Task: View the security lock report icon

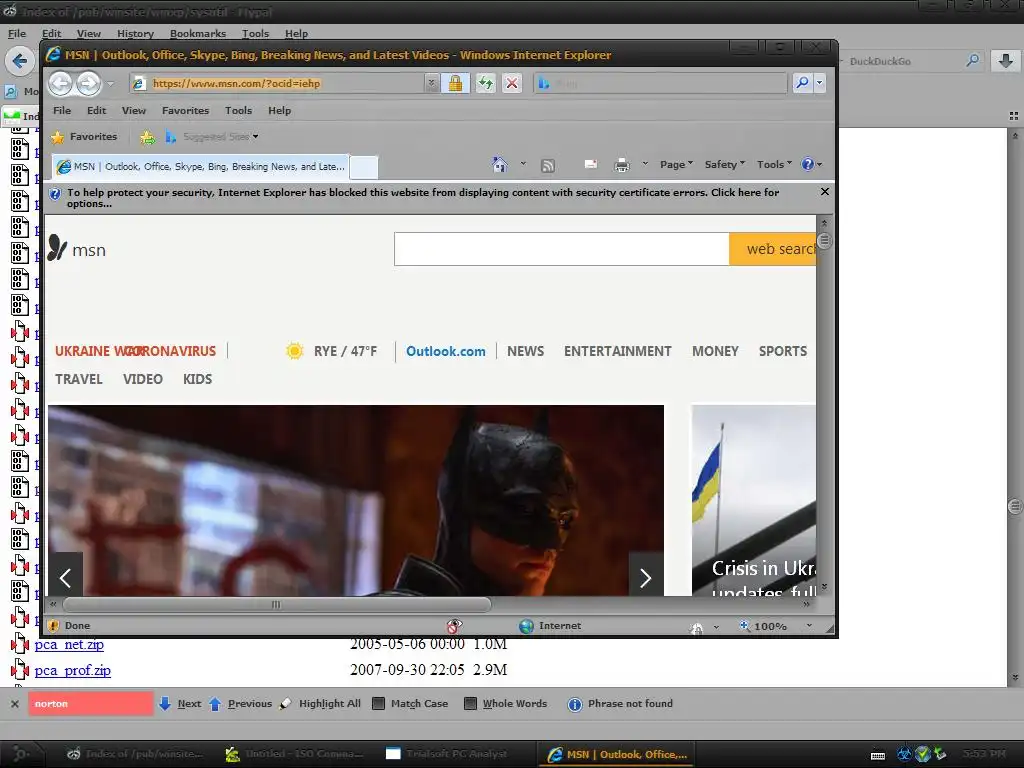Action: pyautogui.click(x=455, y=84)
